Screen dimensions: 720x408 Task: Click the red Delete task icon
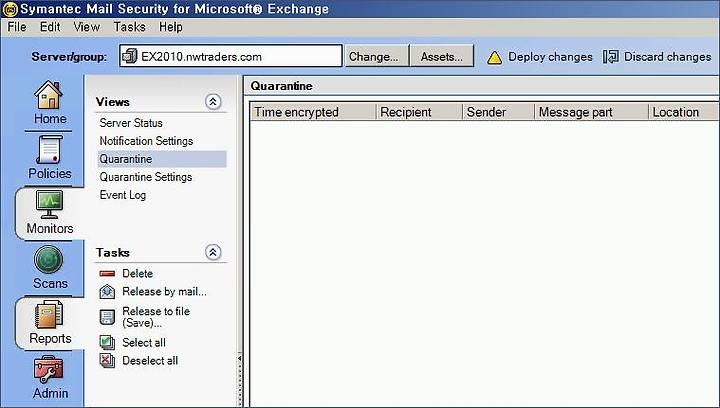pyautogui.click(x=107, y=274)
